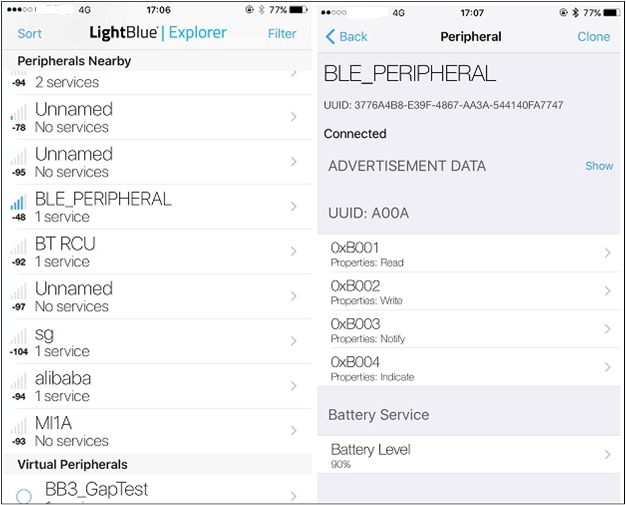Expand the 0xB002 Write characteristic

coord(468,292)
